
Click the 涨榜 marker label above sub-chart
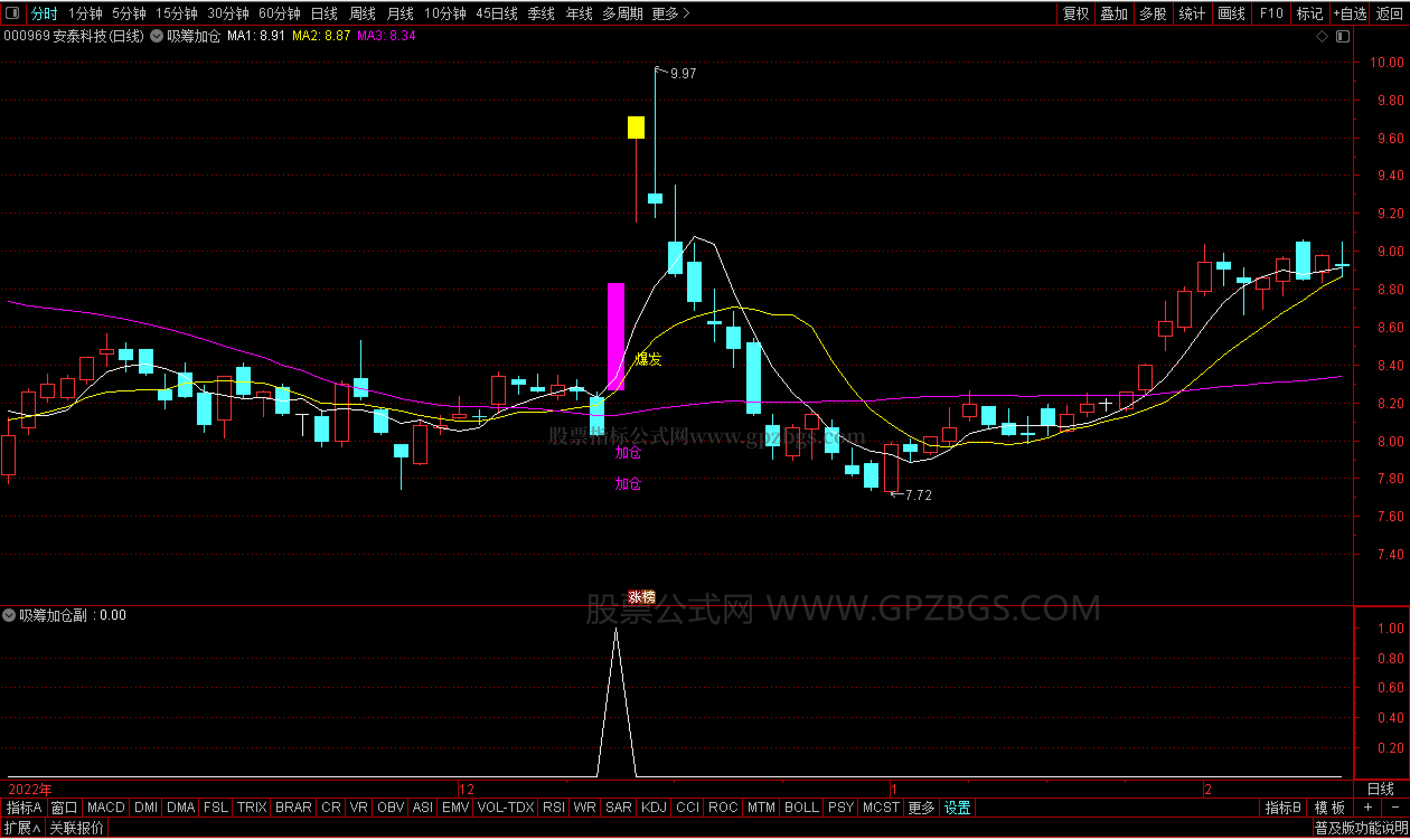click(x=642, y=597)
